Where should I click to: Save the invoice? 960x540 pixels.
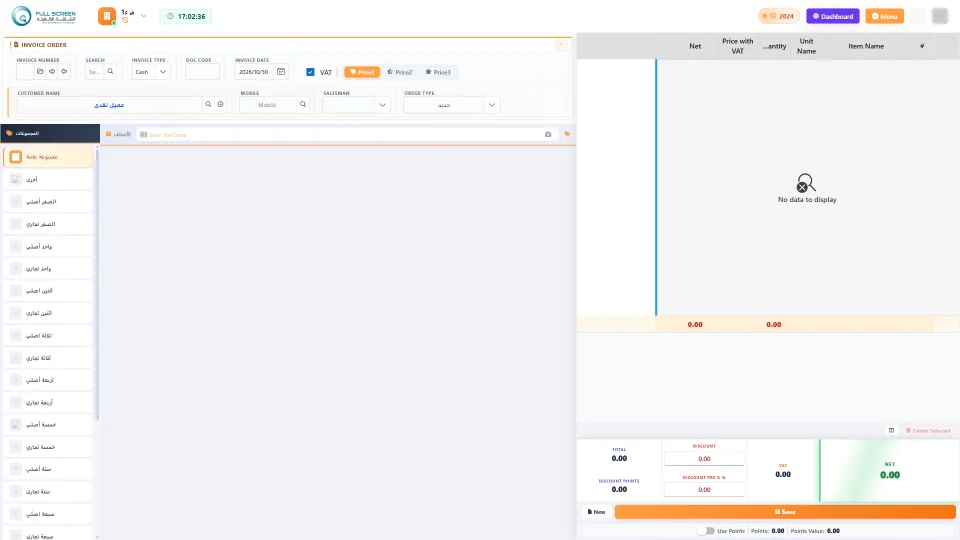pos(785,512)
